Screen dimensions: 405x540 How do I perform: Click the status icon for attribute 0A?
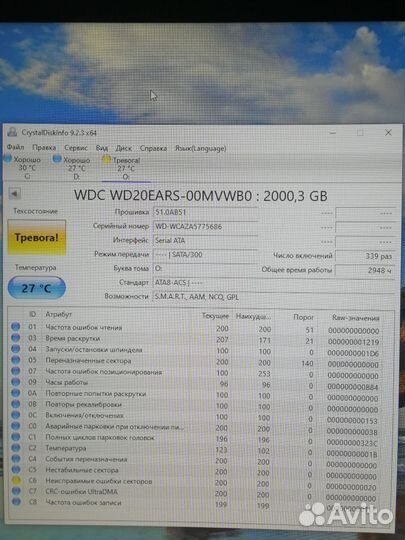pyautogui.click(x=15, y=393)
